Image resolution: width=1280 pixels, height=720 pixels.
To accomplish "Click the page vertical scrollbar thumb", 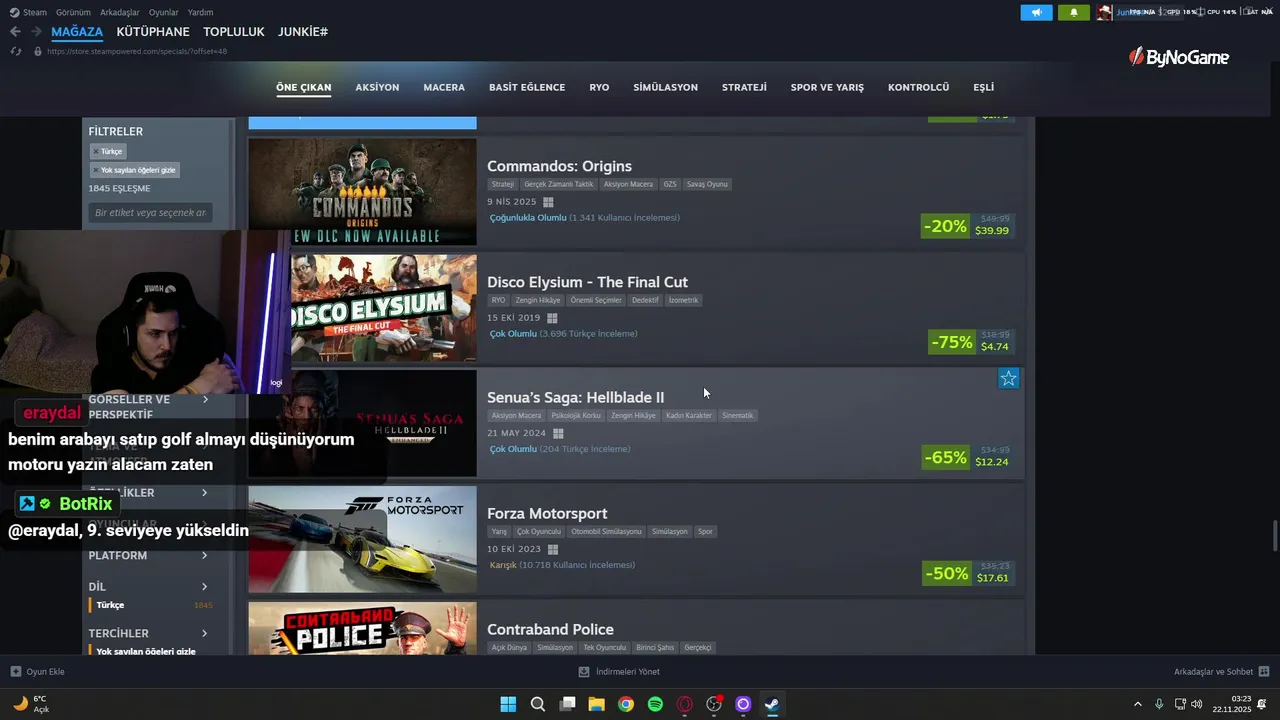I will click(x=1274, y=536).
